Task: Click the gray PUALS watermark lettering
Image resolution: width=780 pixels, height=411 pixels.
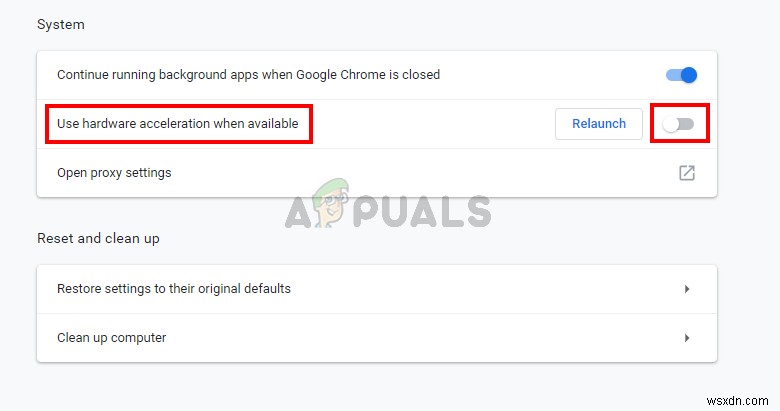Action: pyautogui.click(x=422, y=211)
